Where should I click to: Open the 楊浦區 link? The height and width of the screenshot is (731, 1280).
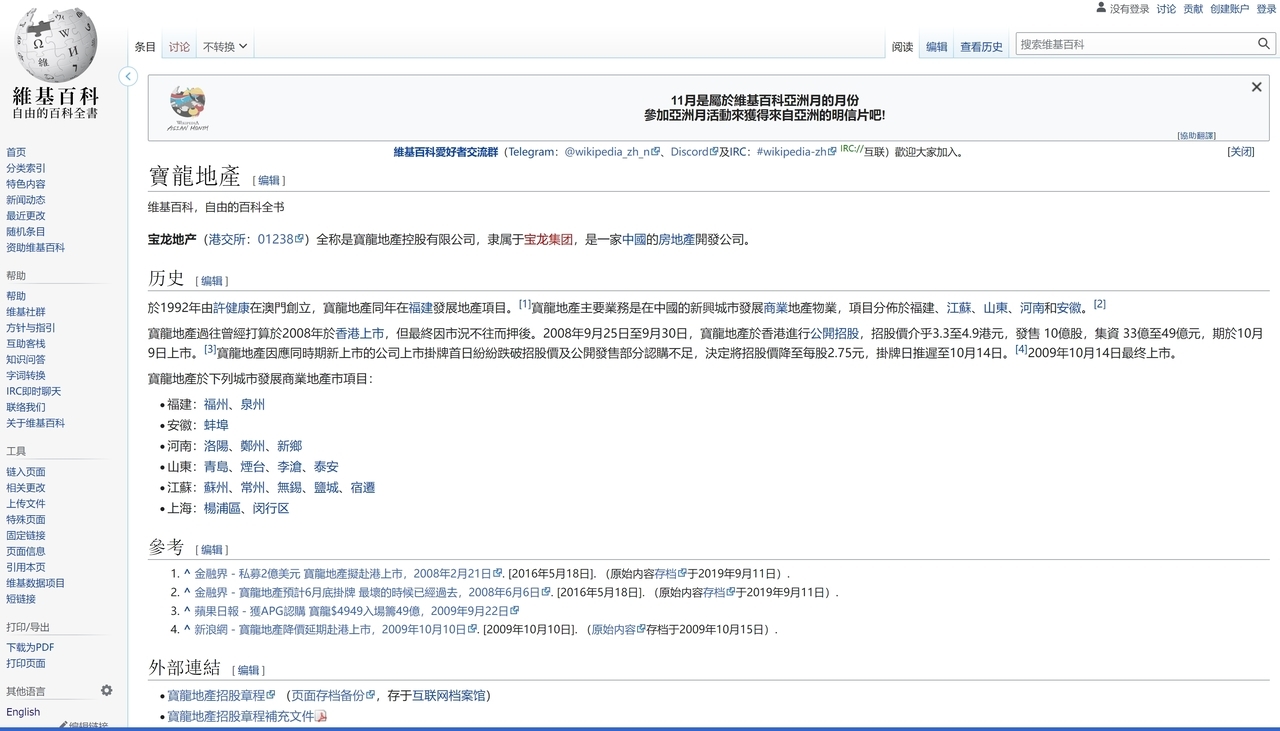click(x=222, y=508)
